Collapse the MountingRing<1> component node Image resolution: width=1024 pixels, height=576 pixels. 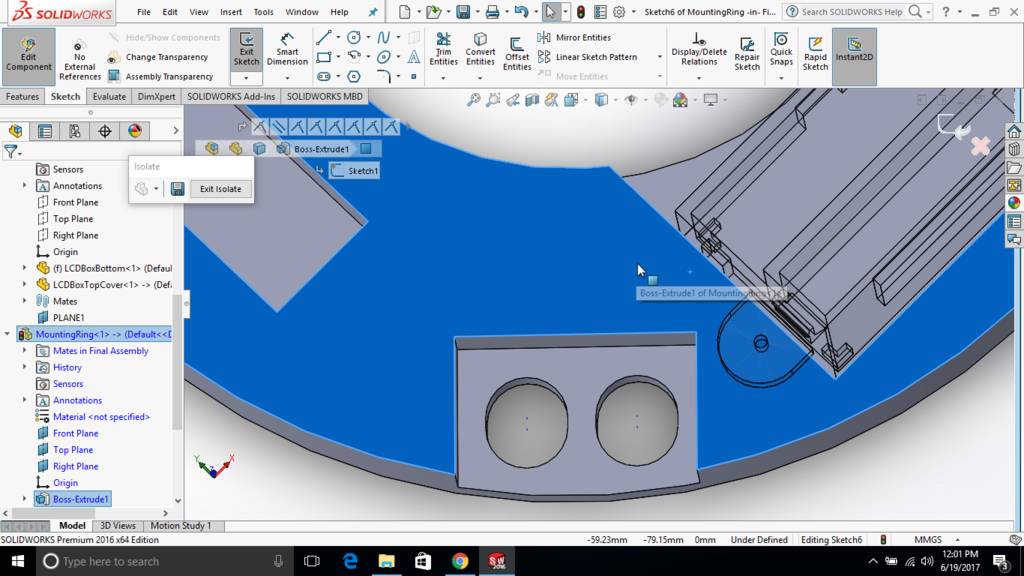7,334
